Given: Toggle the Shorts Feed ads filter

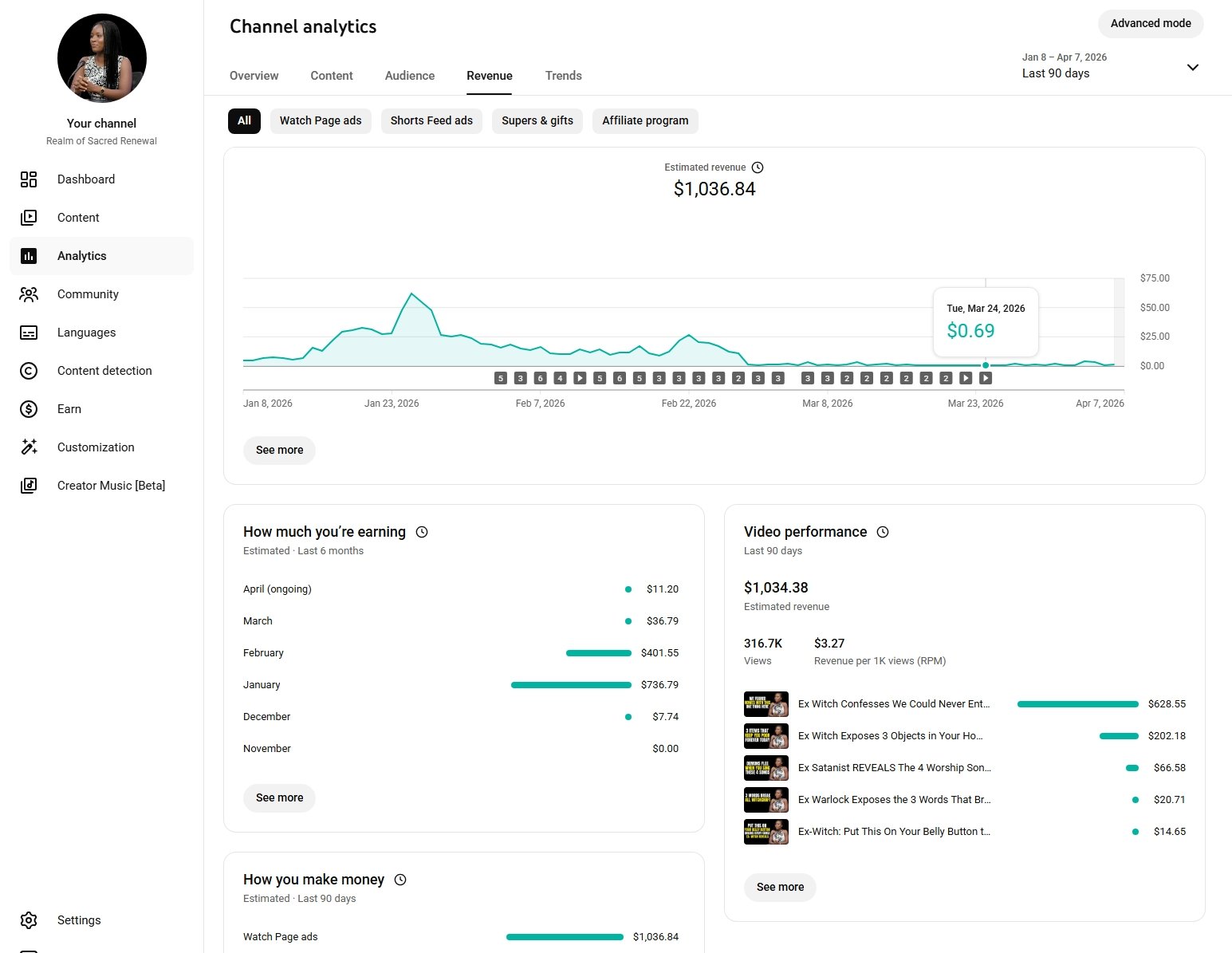Looking at the screenshot, I should pos(431,121).
